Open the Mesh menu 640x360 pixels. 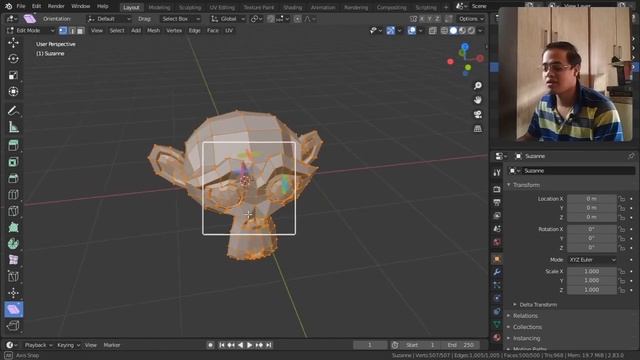[x=153, y=31]
